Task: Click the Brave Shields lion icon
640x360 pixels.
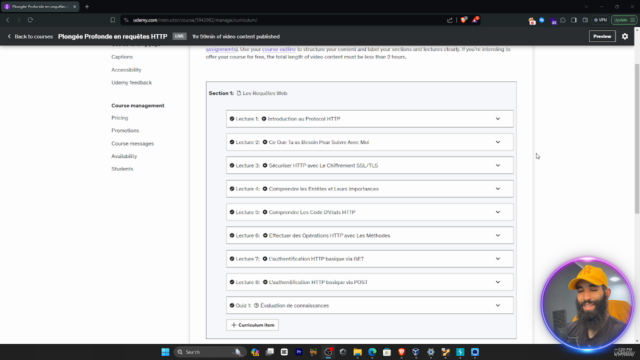Action: [464, 20]
